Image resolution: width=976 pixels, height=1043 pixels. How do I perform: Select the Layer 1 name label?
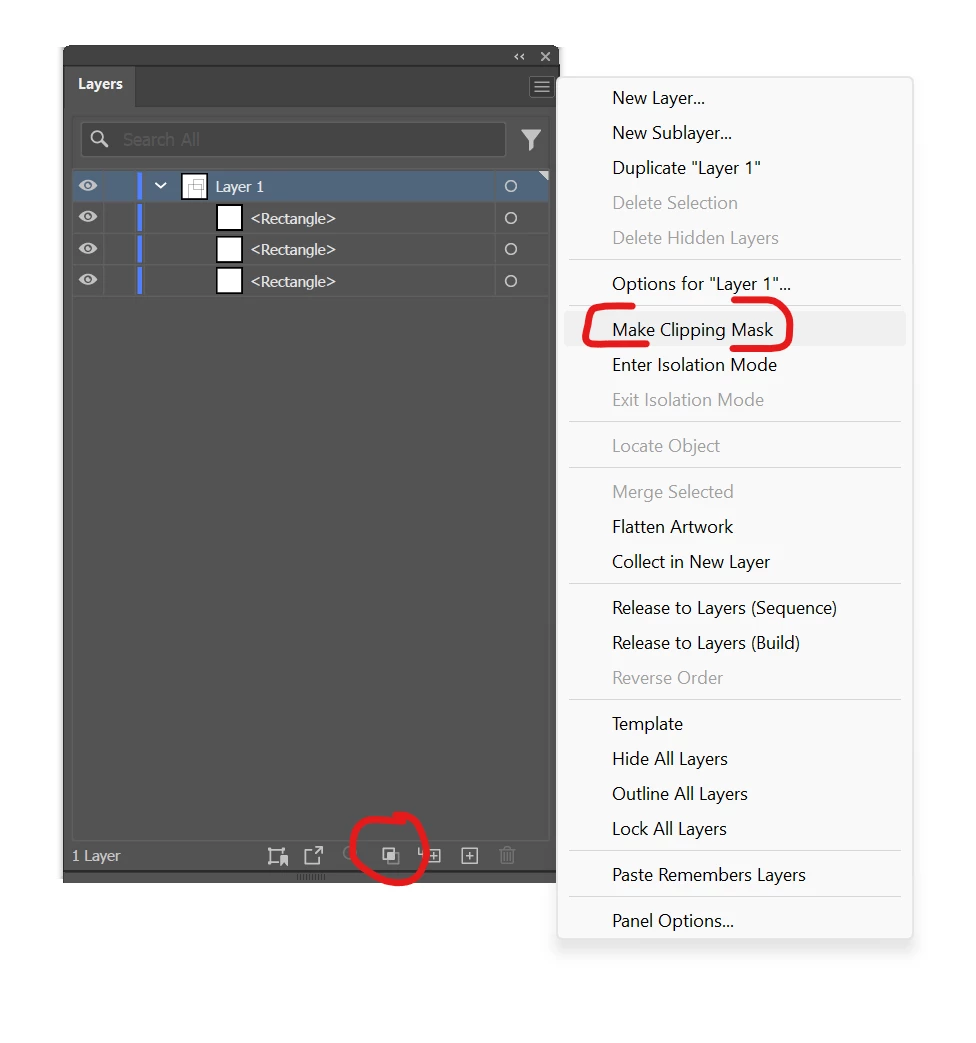click(240, 187)
